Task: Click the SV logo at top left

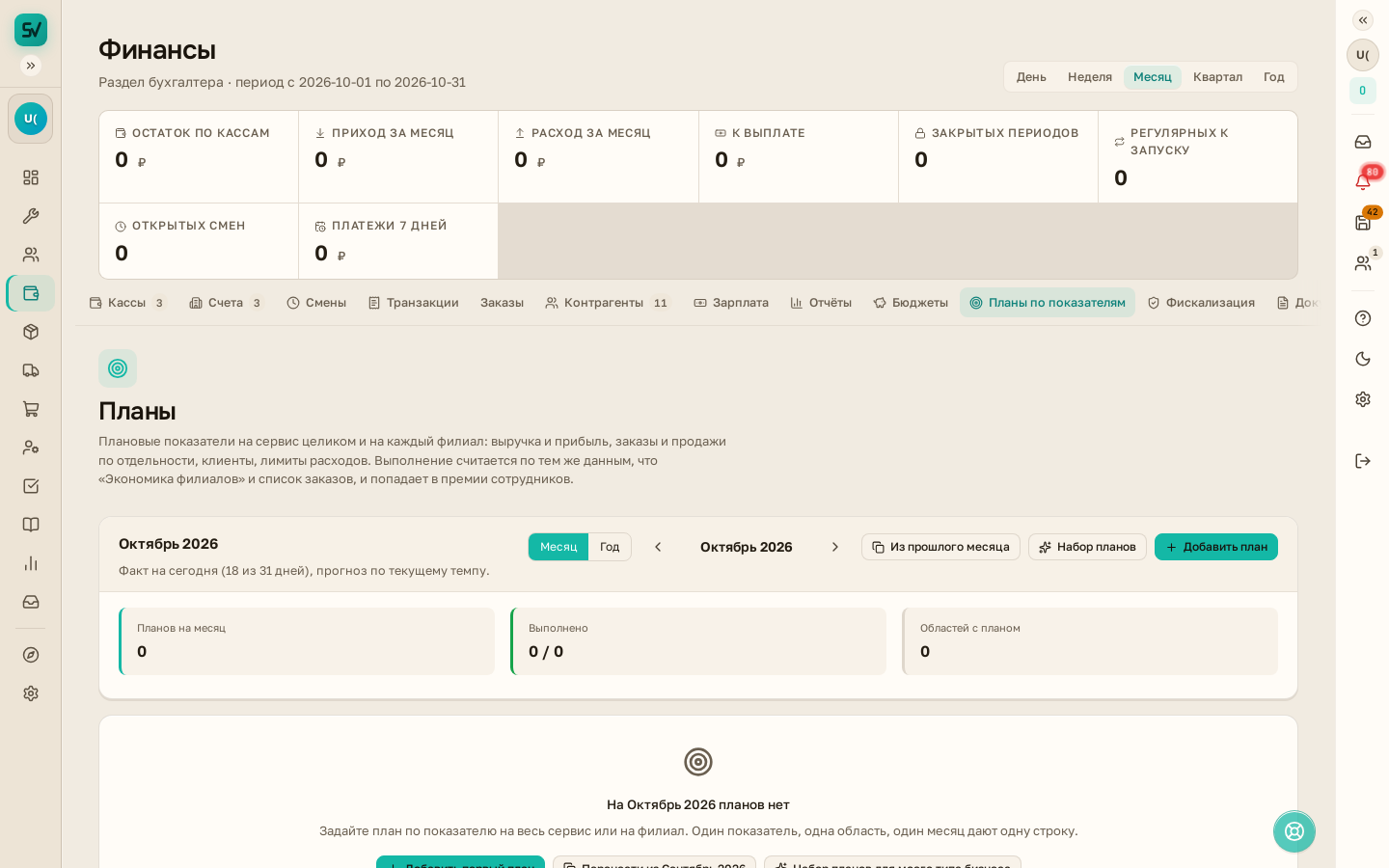Action: (31, 30)
